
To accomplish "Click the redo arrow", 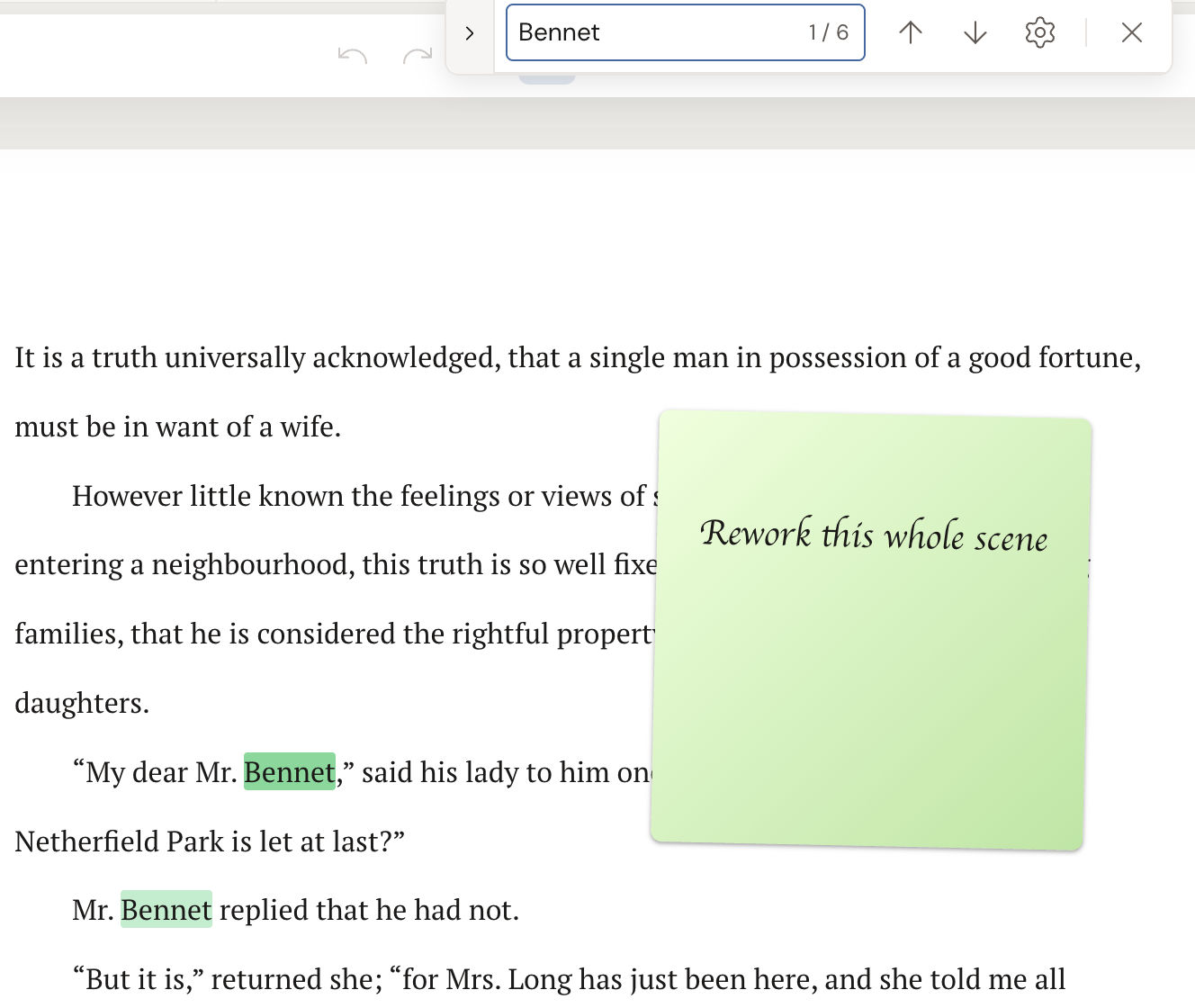I will [x=418, y=57].
